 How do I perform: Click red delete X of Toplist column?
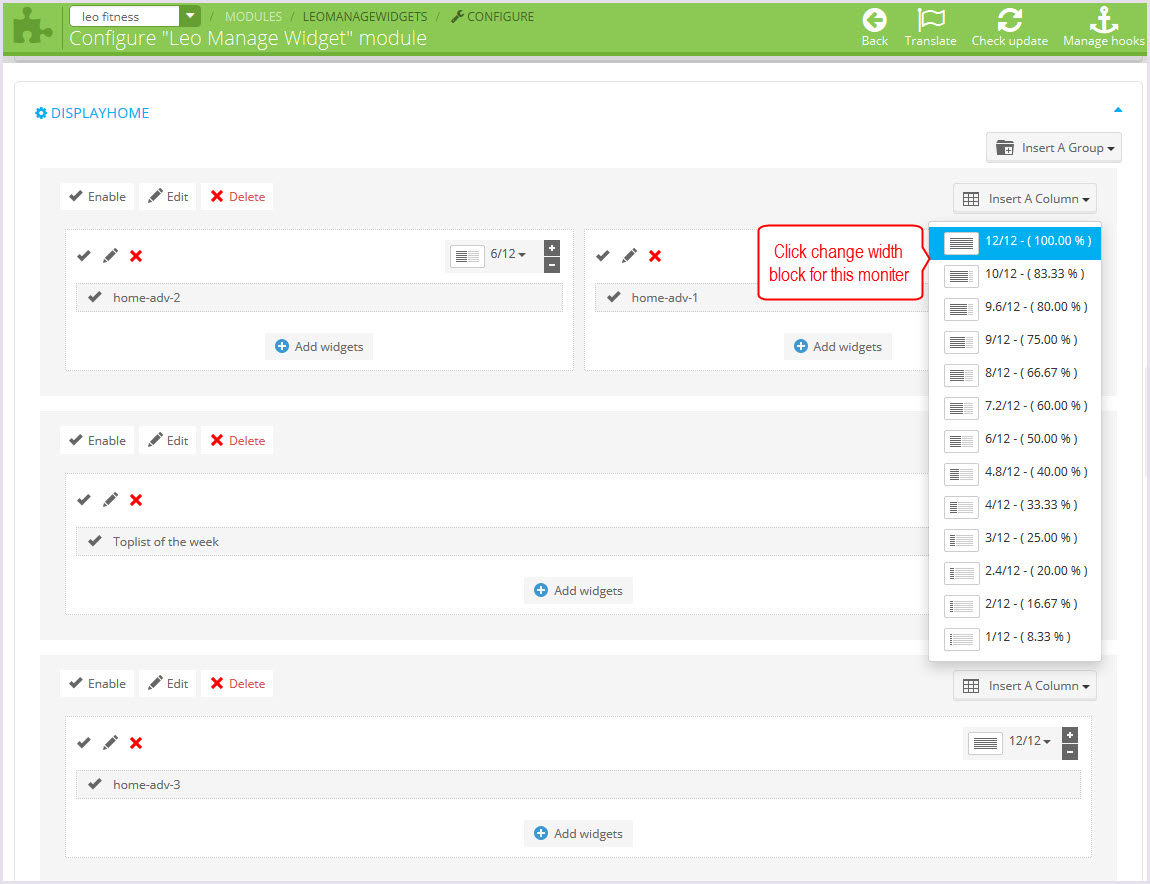[136, 500]
